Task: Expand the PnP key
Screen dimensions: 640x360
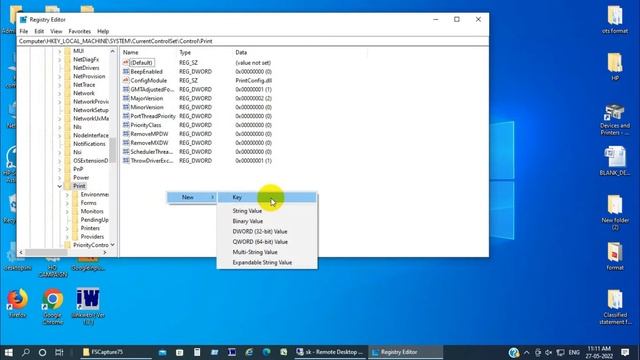Action: [60, 169]
